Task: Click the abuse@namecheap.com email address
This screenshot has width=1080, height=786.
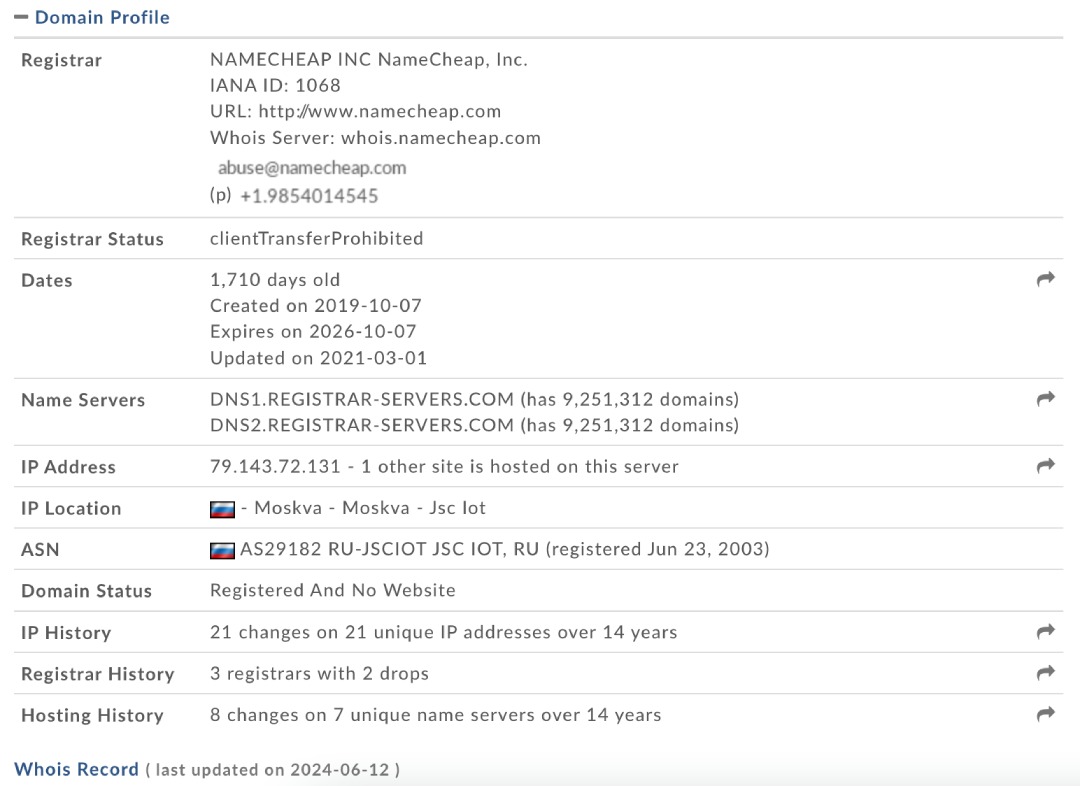Action: [312, 168]
